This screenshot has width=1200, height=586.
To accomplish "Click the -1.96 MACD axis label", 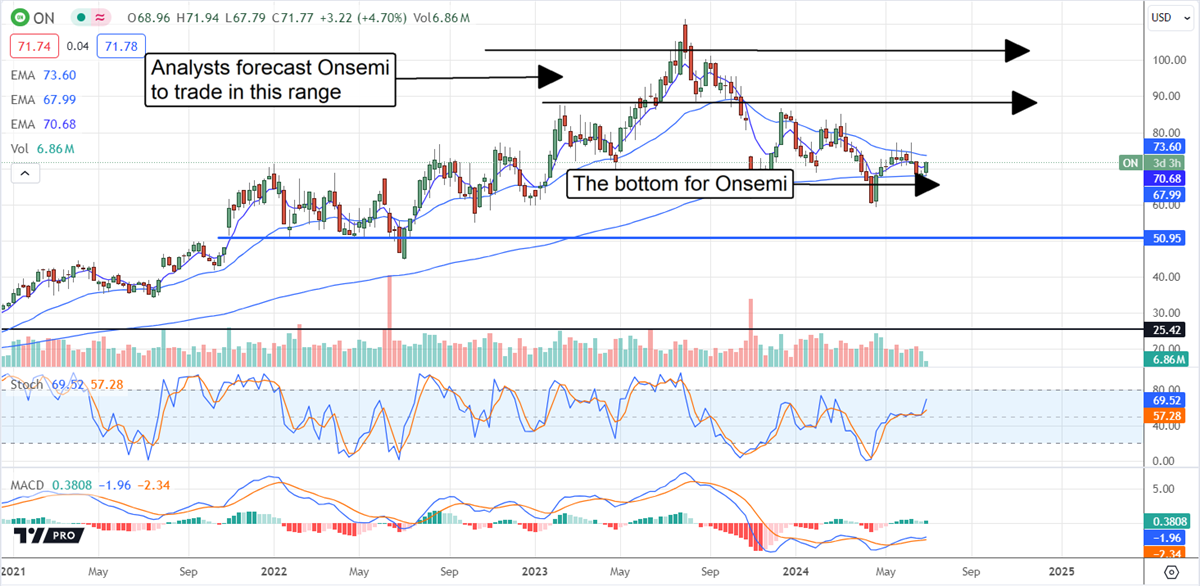I will tap(1166, 536).
